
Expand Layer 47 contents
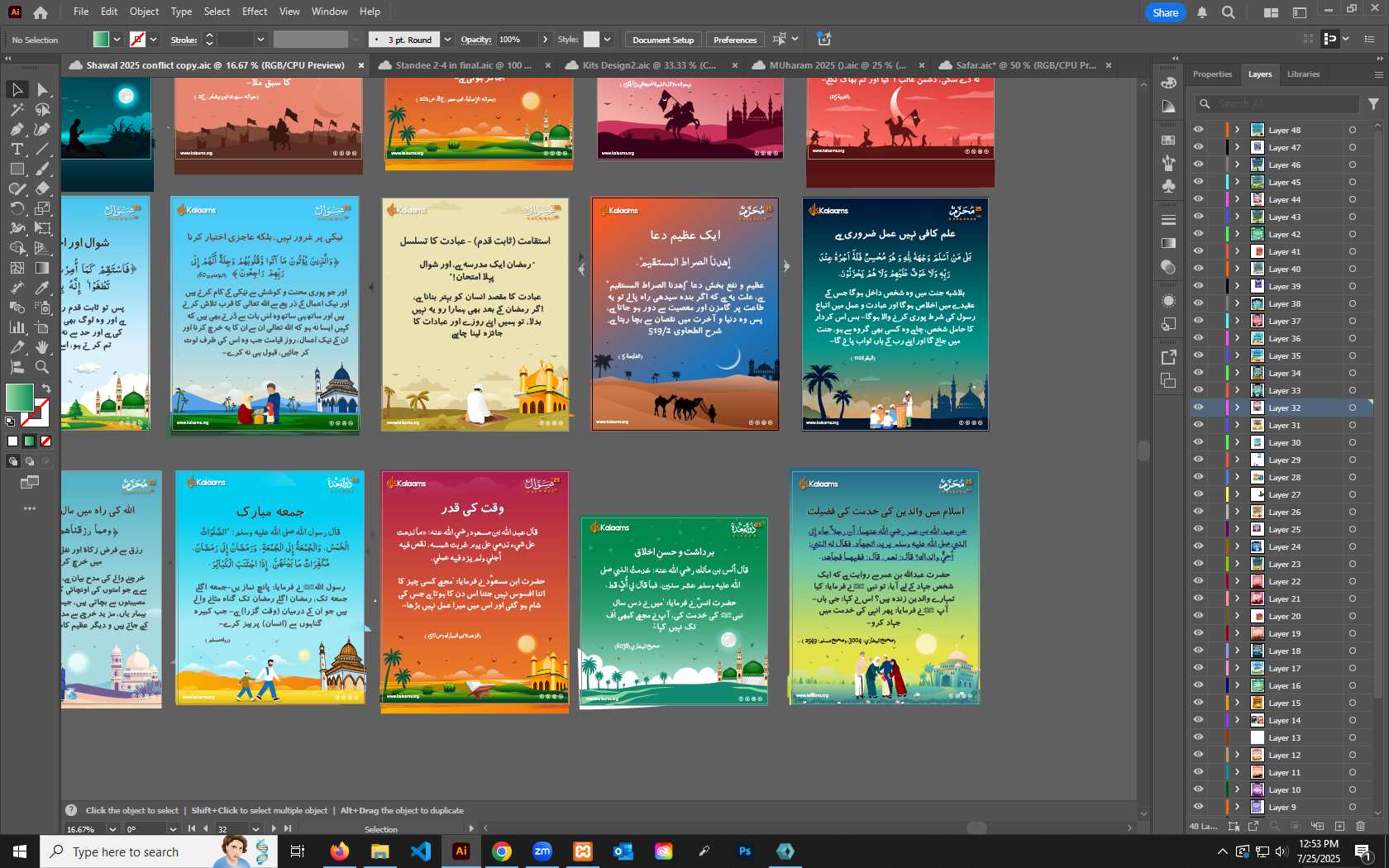(x=1237, y=147)
